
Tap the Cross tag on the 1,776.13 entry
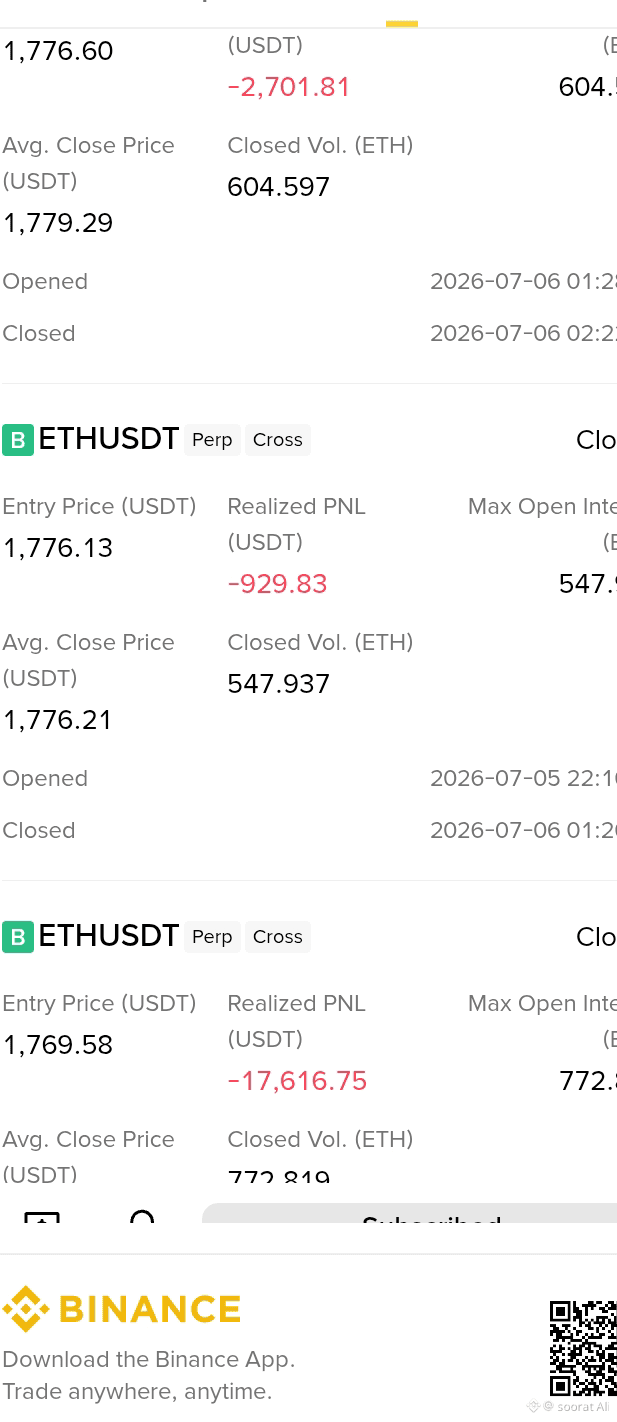pyautogui.click(x=278, y=440)
